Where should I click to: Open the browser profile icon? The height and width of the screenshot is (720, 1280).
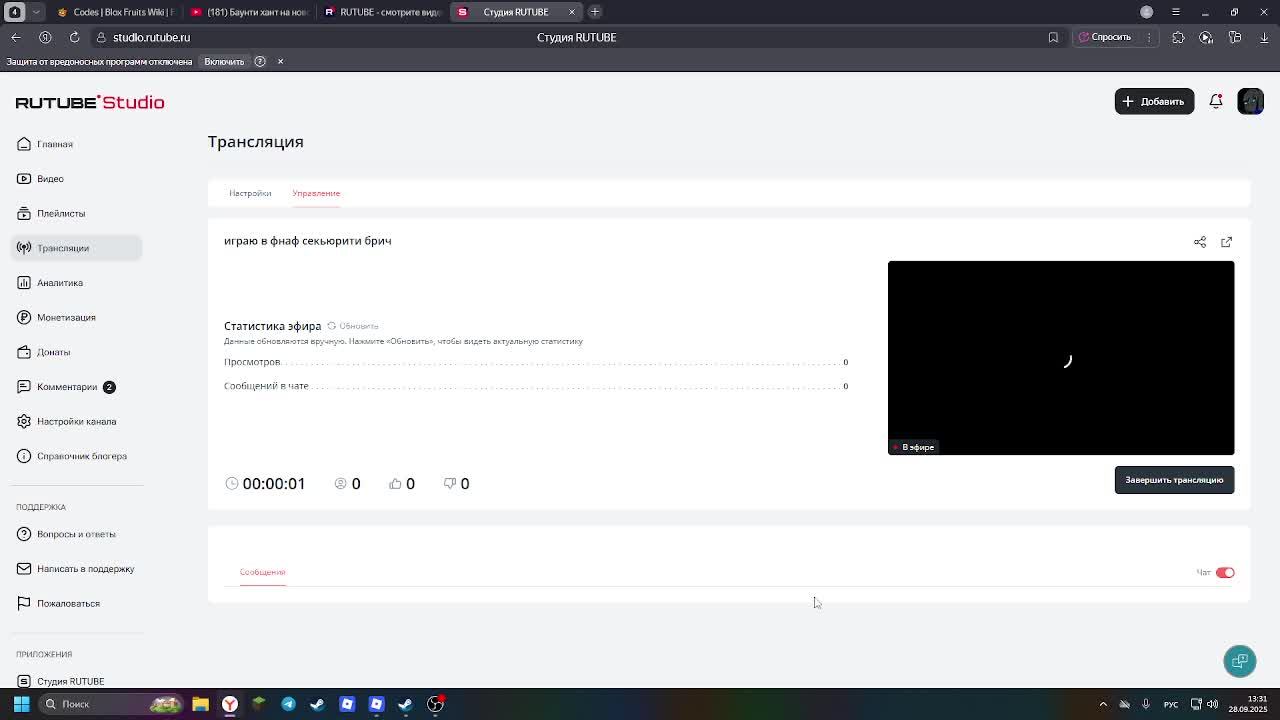click(x=1147, y=12)
